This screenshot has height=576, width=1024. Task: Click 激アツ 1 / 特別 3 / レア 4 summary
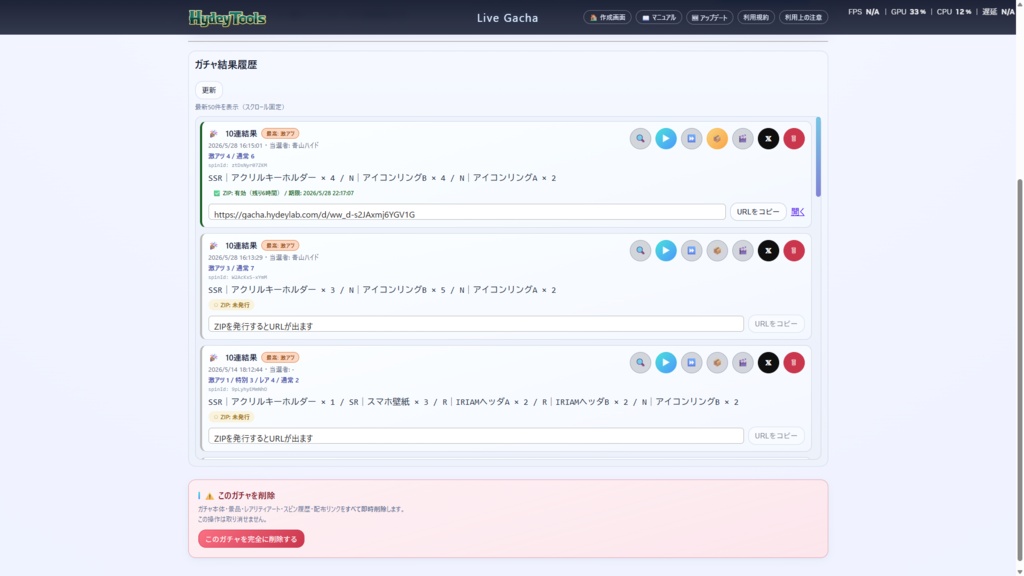tap(253, 380)
